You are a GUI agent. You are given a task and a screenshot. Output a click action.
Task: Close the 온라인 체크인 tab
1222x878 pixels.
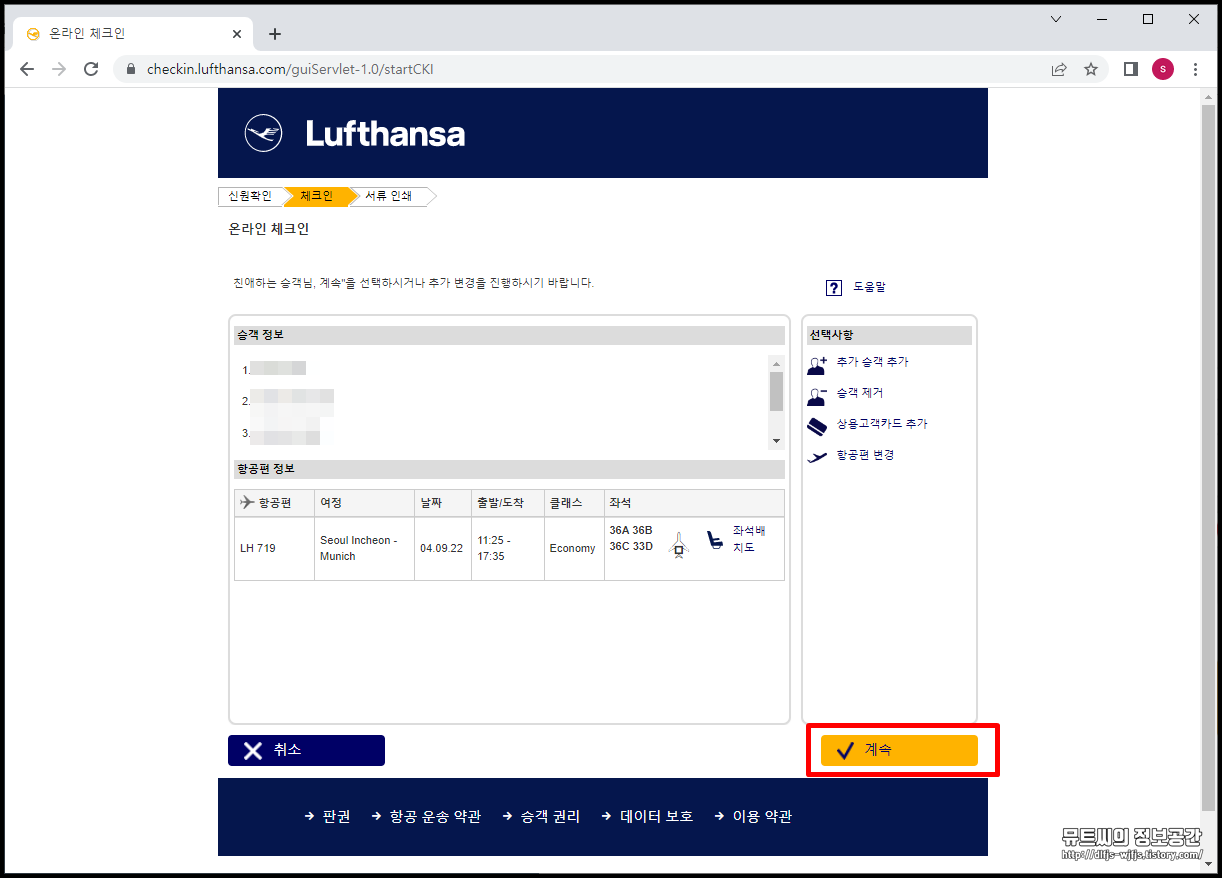pos(237,34)
